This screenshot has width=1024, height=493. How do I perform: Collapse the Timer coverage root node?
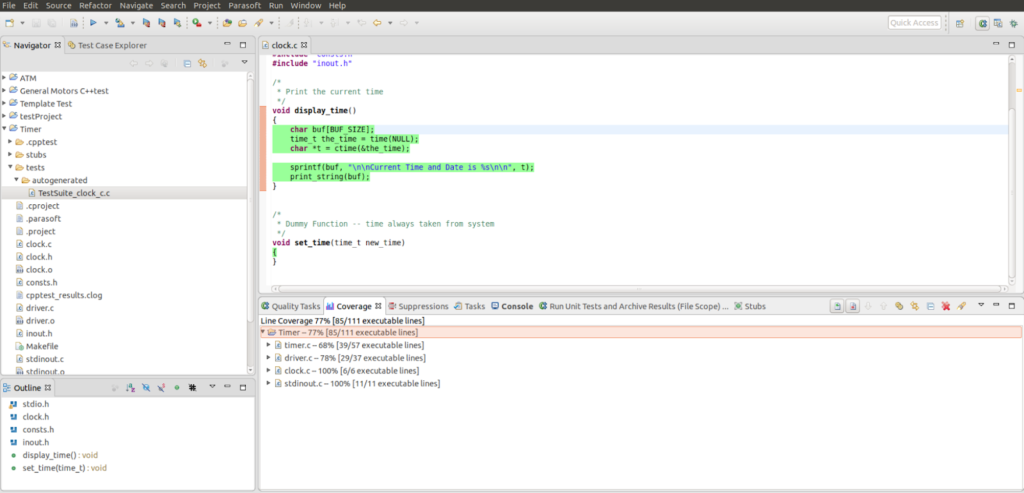tap(262, 332)
